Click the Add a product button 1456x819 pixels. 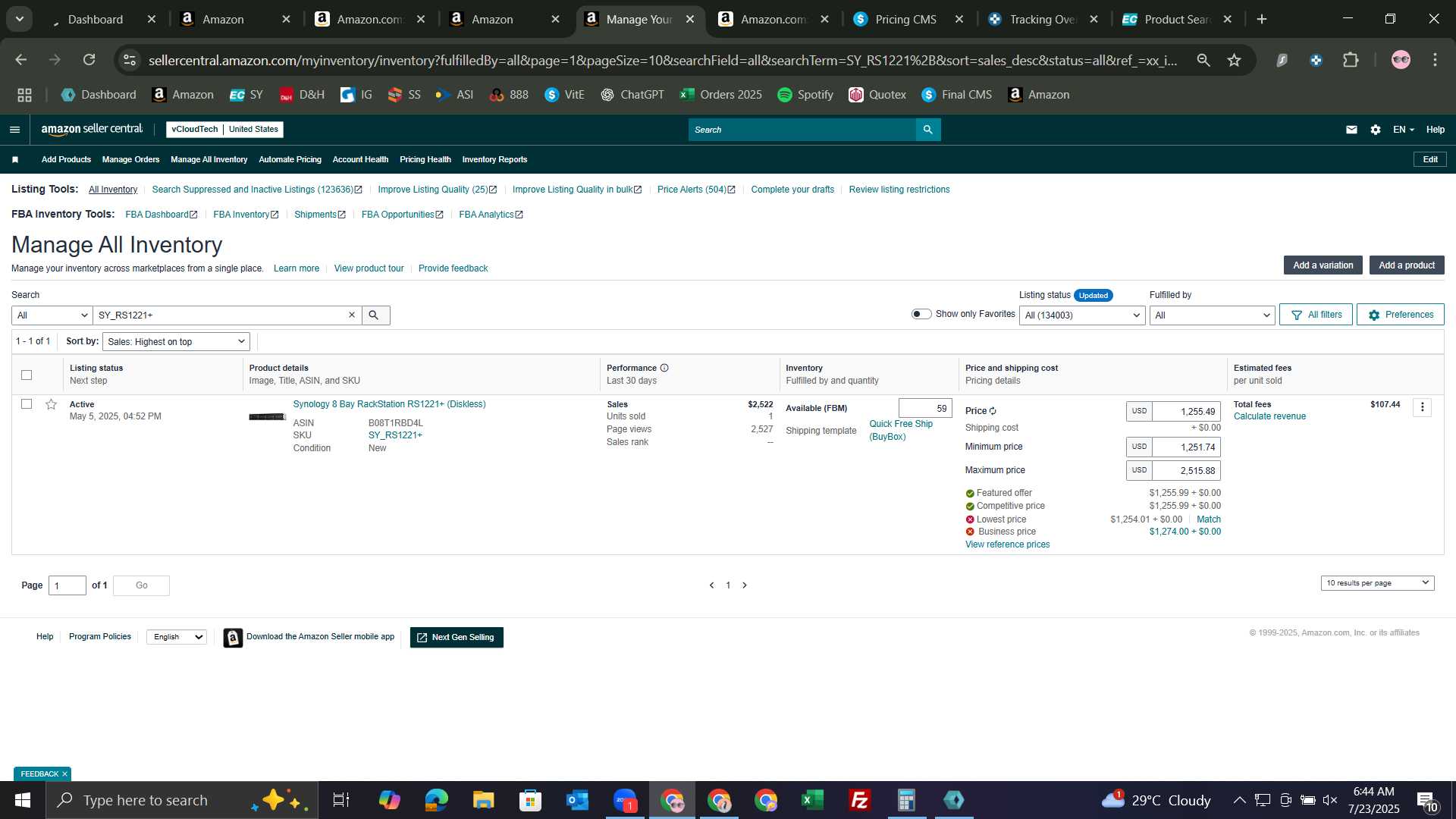pyautogui.click(x=1407, y=265)
